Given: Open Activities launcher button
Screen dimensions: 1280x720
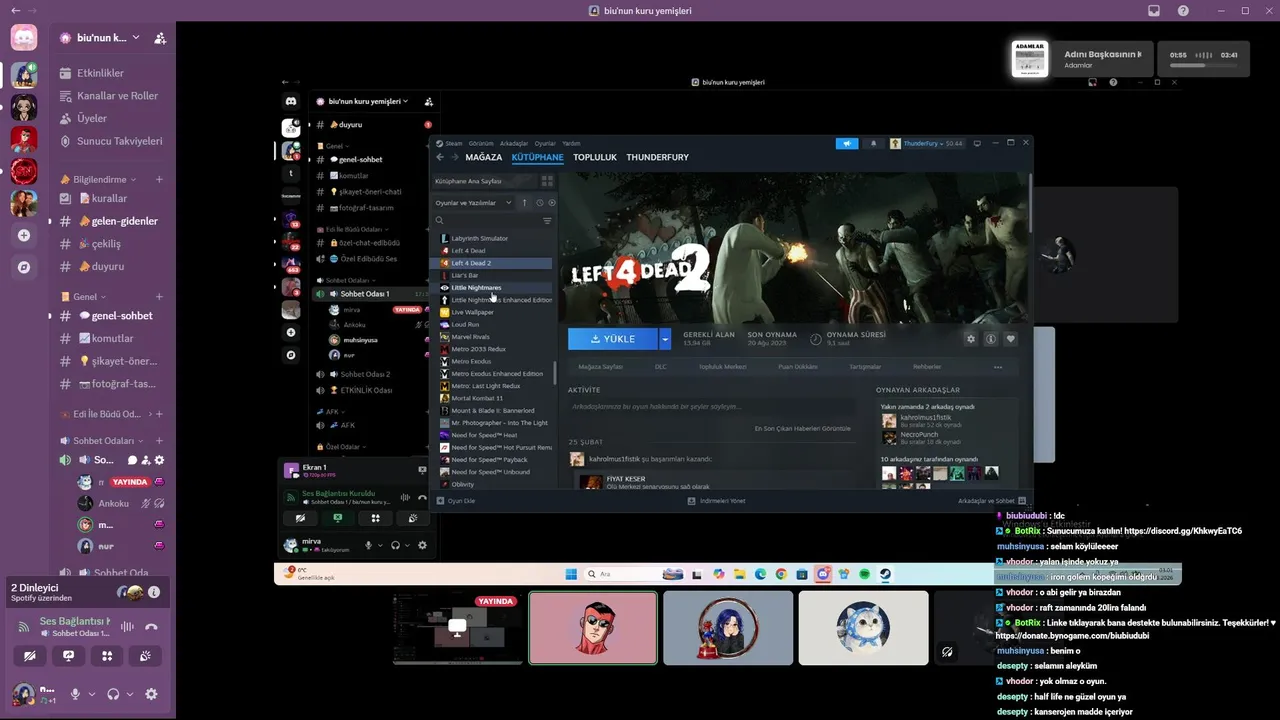Looking at the screenshot, I should (x=107, y=656).
